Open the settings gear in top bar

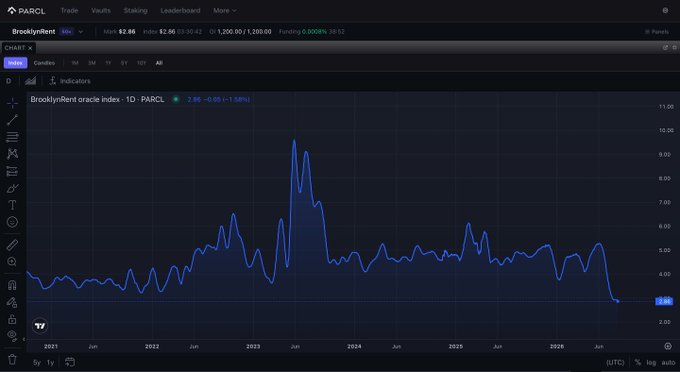point(665,10)
